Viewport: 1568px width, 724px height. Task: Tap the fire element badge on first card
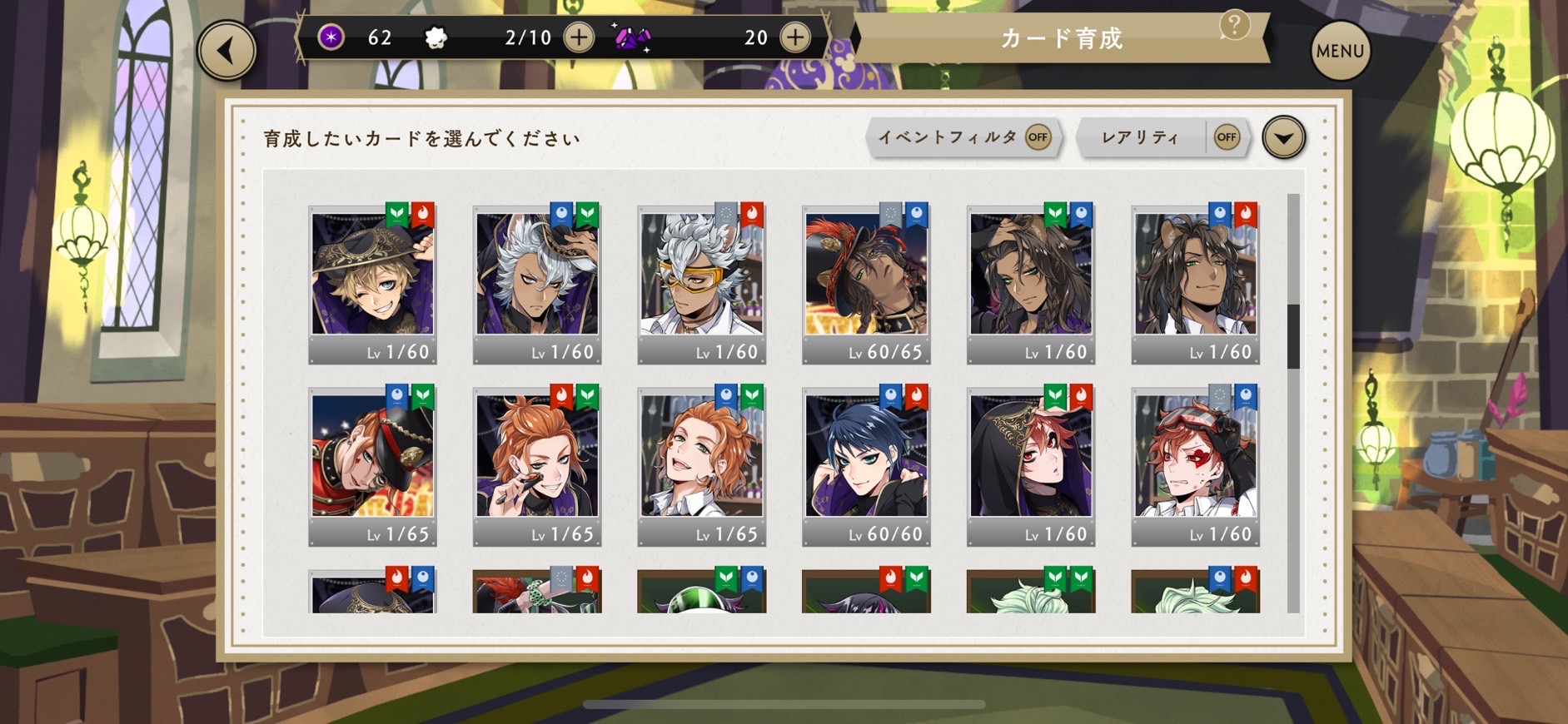click(x=423, y=215)
